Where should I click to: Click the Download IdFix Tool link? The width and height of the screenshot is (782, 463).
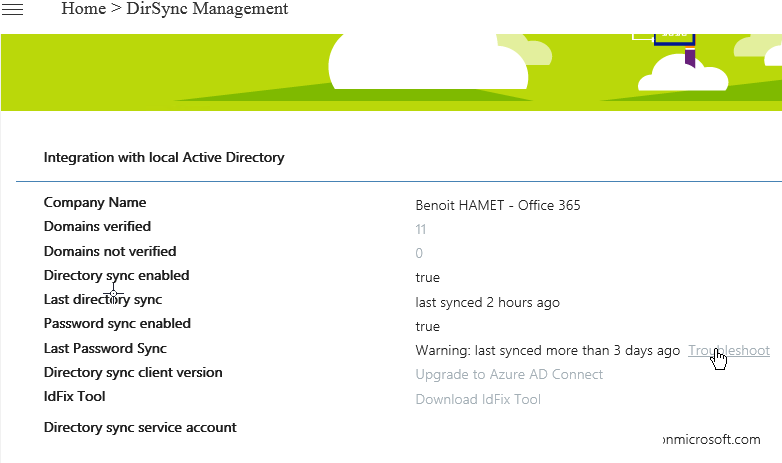point(478,399)
